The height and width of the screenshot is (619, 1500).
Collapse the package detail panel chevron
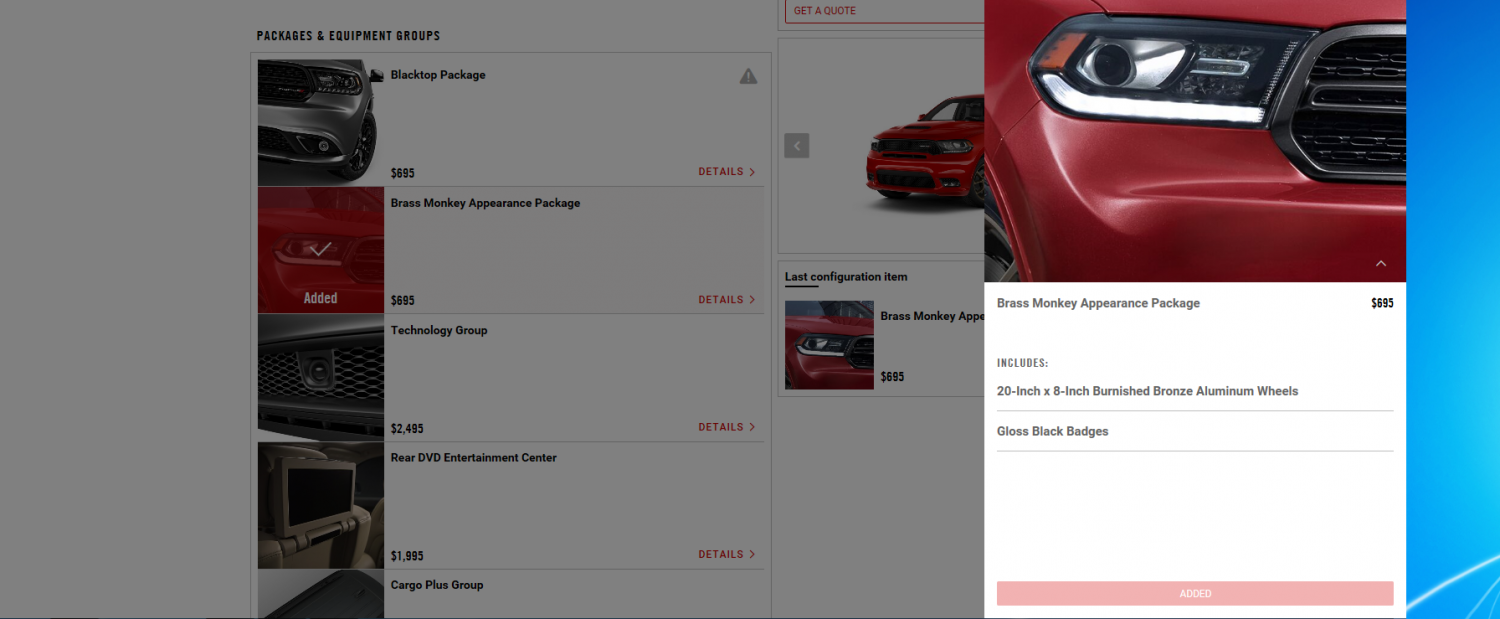point(1381,264)
